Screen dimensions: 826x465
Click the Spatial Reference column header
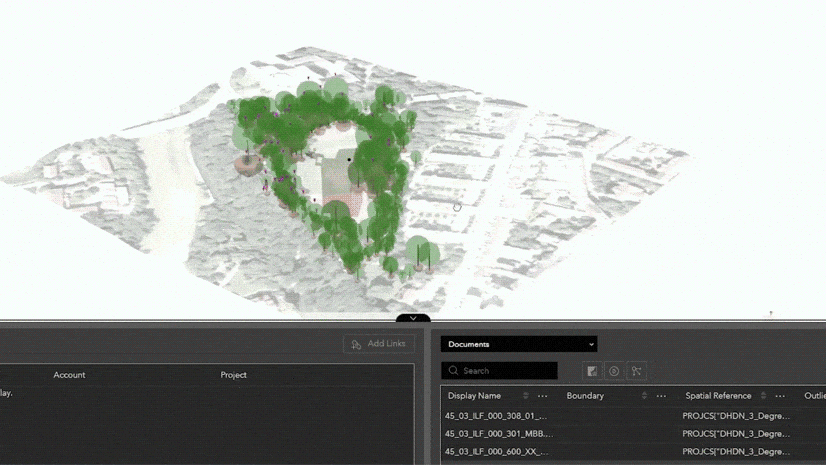point(718,396)
